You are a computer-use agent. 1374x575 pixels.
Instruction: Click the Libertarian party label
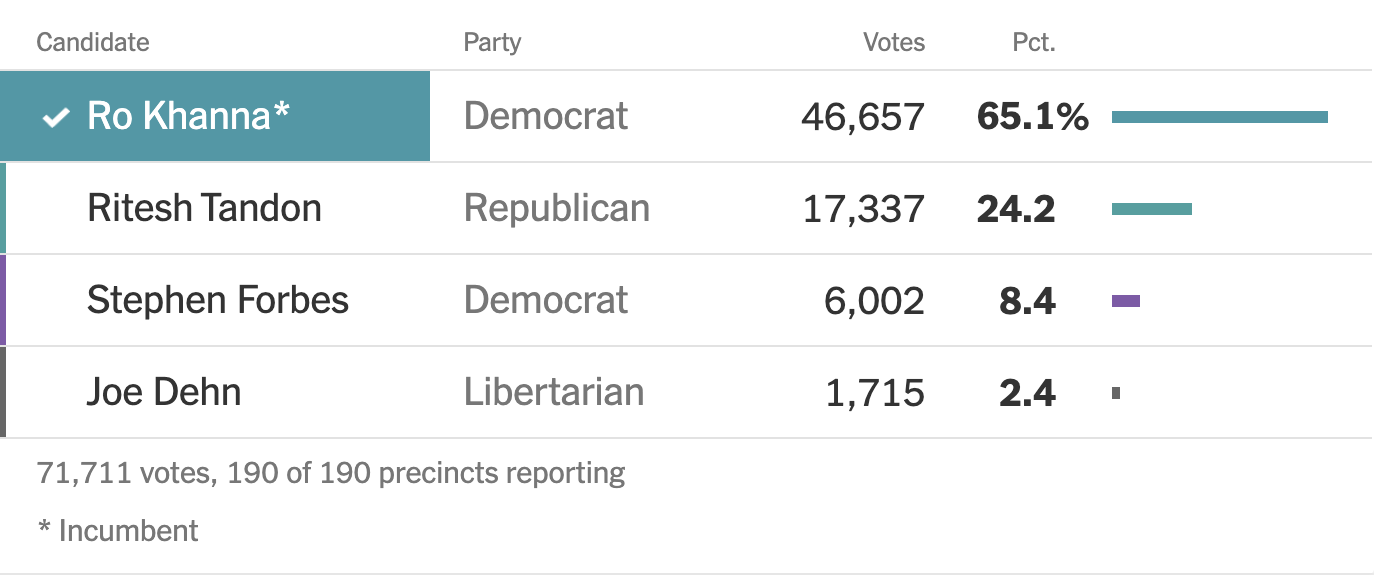554,392
